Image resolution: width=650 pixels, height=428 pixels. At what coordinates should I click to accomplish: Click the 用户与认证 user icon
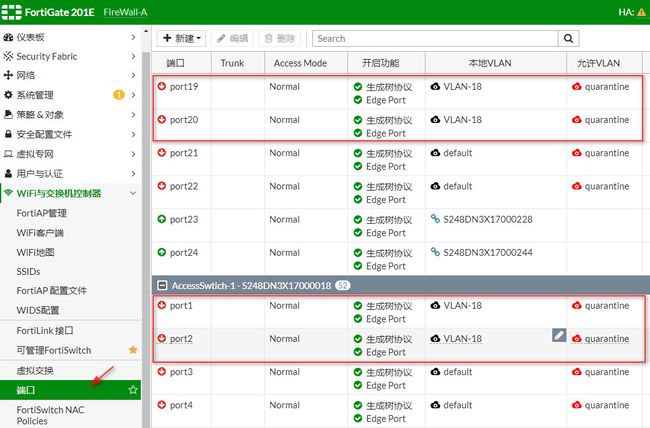point(8,173)
